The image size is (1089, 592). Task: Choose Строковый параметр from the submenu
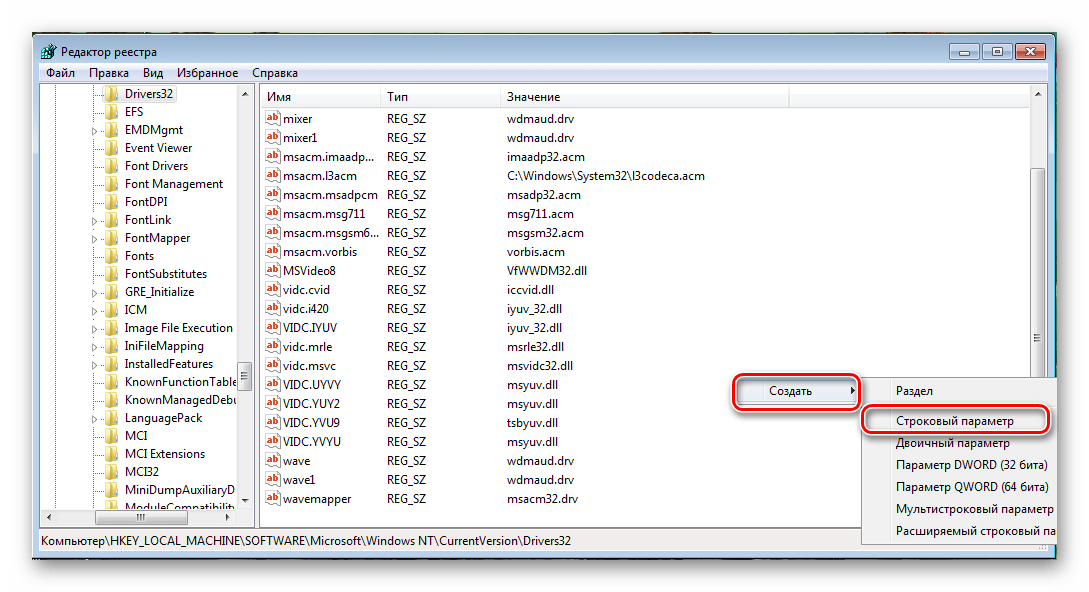954,422
